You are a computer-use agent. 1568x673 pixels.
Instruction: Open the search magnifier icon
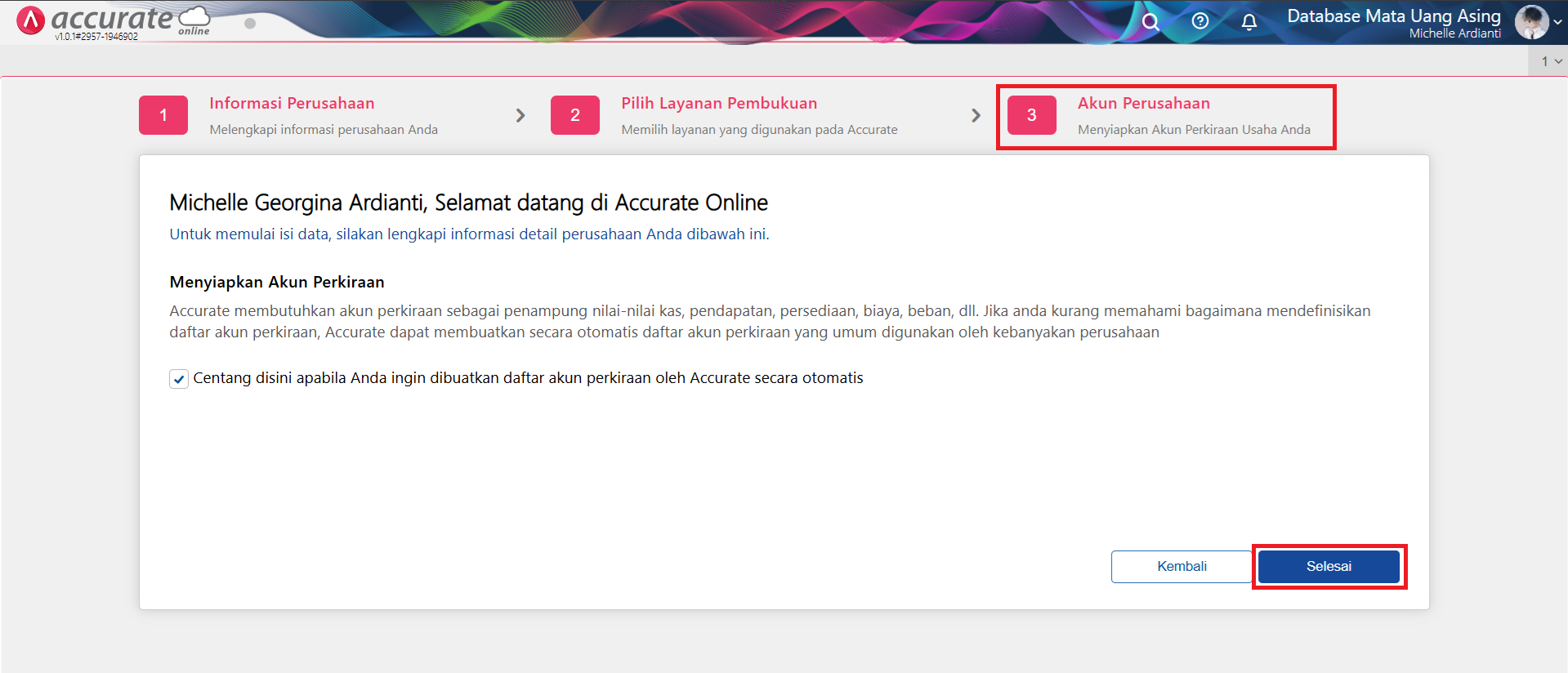click(1150, 21)
